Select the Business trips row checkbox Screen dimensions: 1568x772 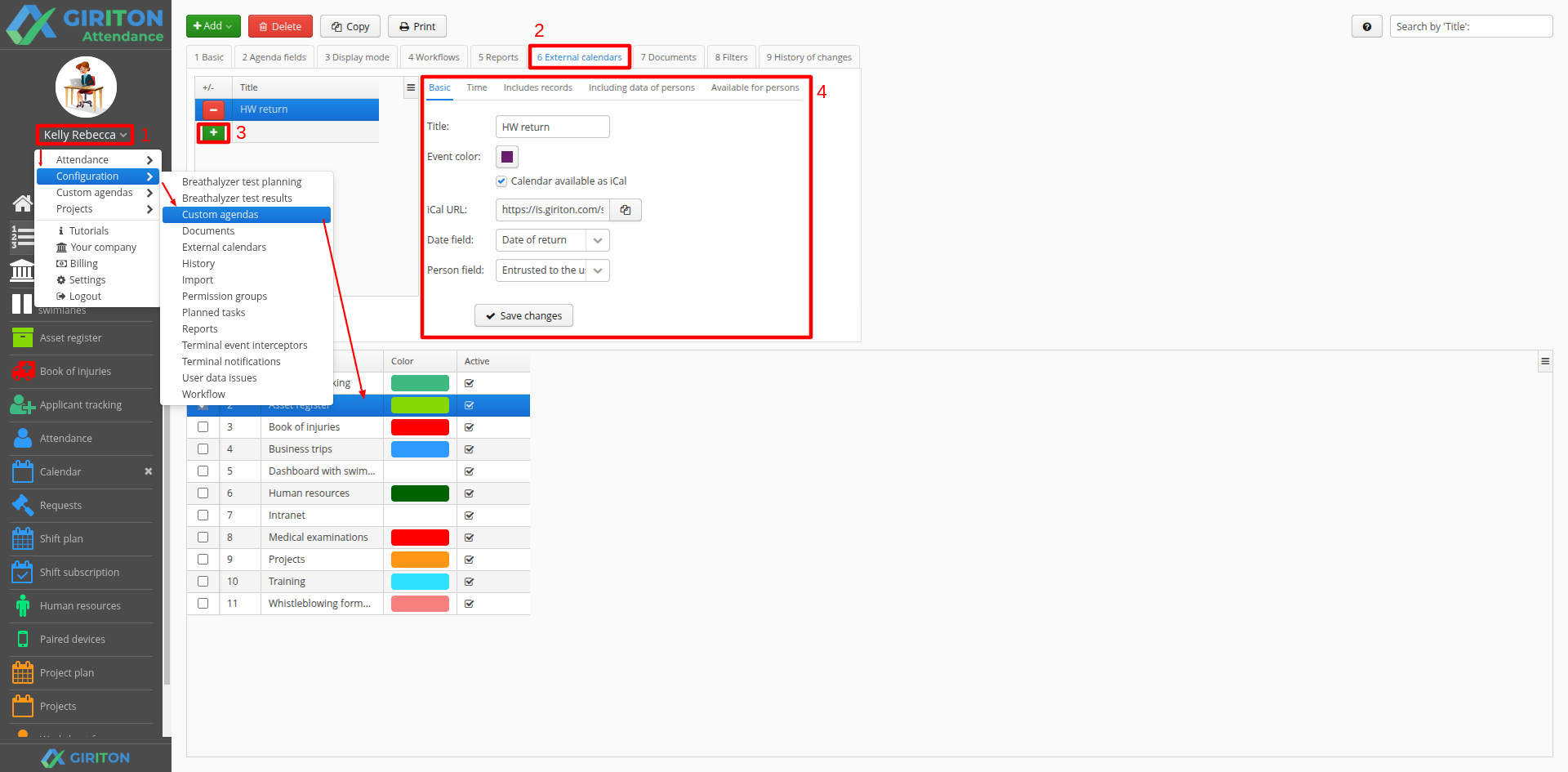click(203, 449)
